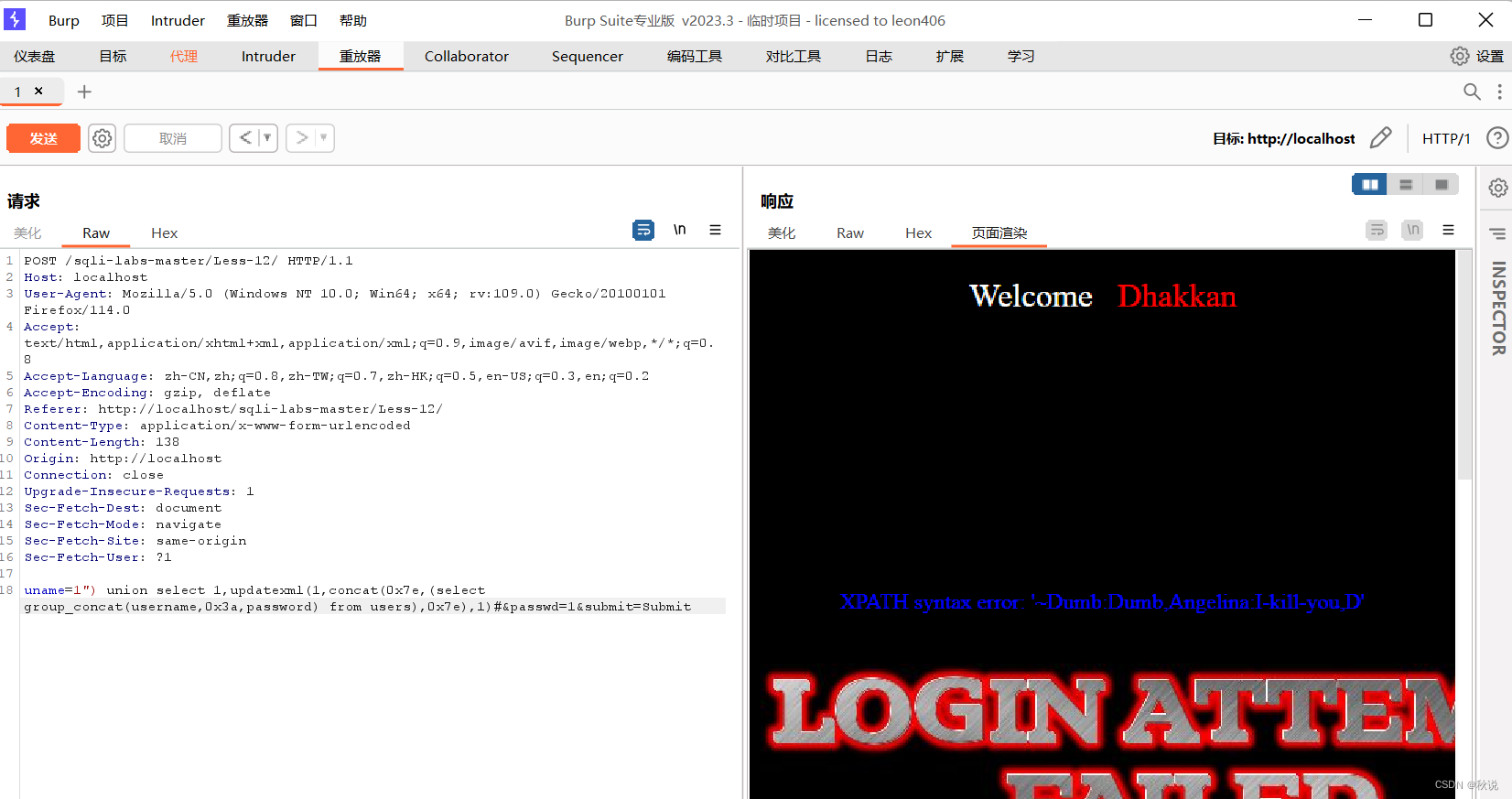Image resolution: width=1512 pixels, height=799 pixels.
Task: Click the POST request line
Action: (x=189, y=261)
